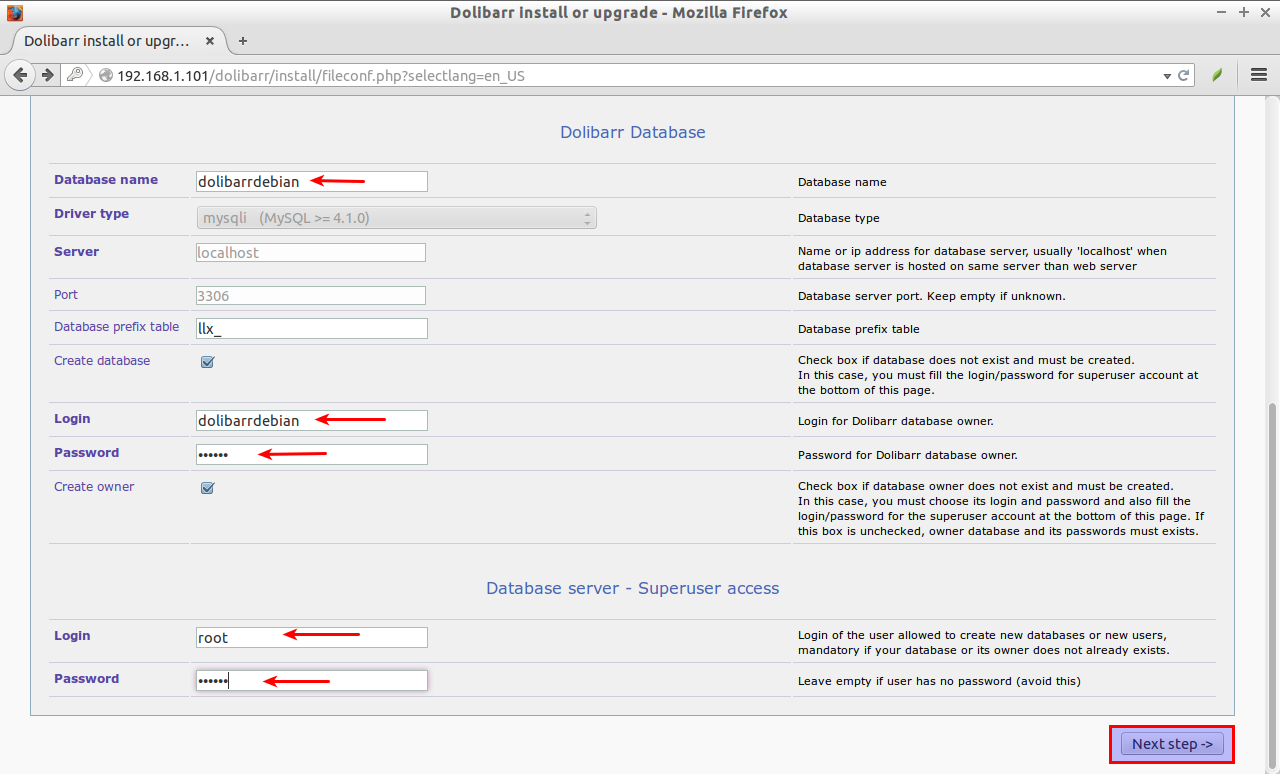This screenshot has width=1280, height=774.
Task: Reload the page with refresh icon
Action: (x=1184, y=76)
